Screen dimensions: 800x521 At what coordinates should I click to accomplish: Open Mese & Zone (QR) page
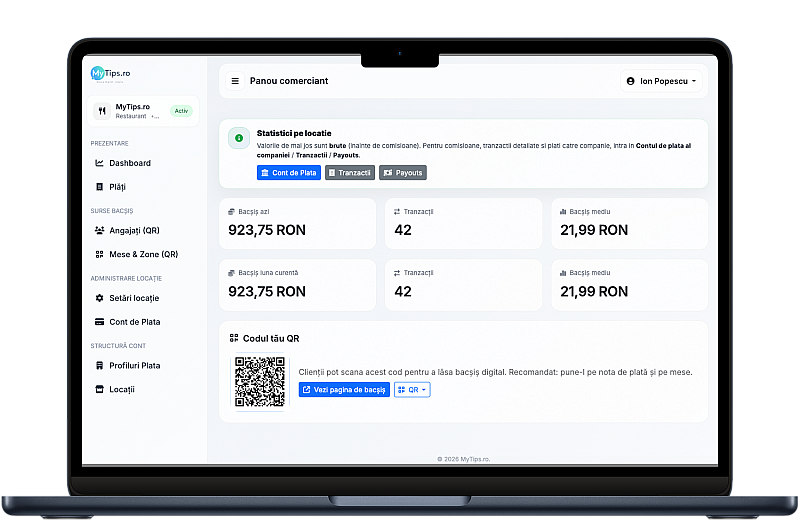click(143, 254)
